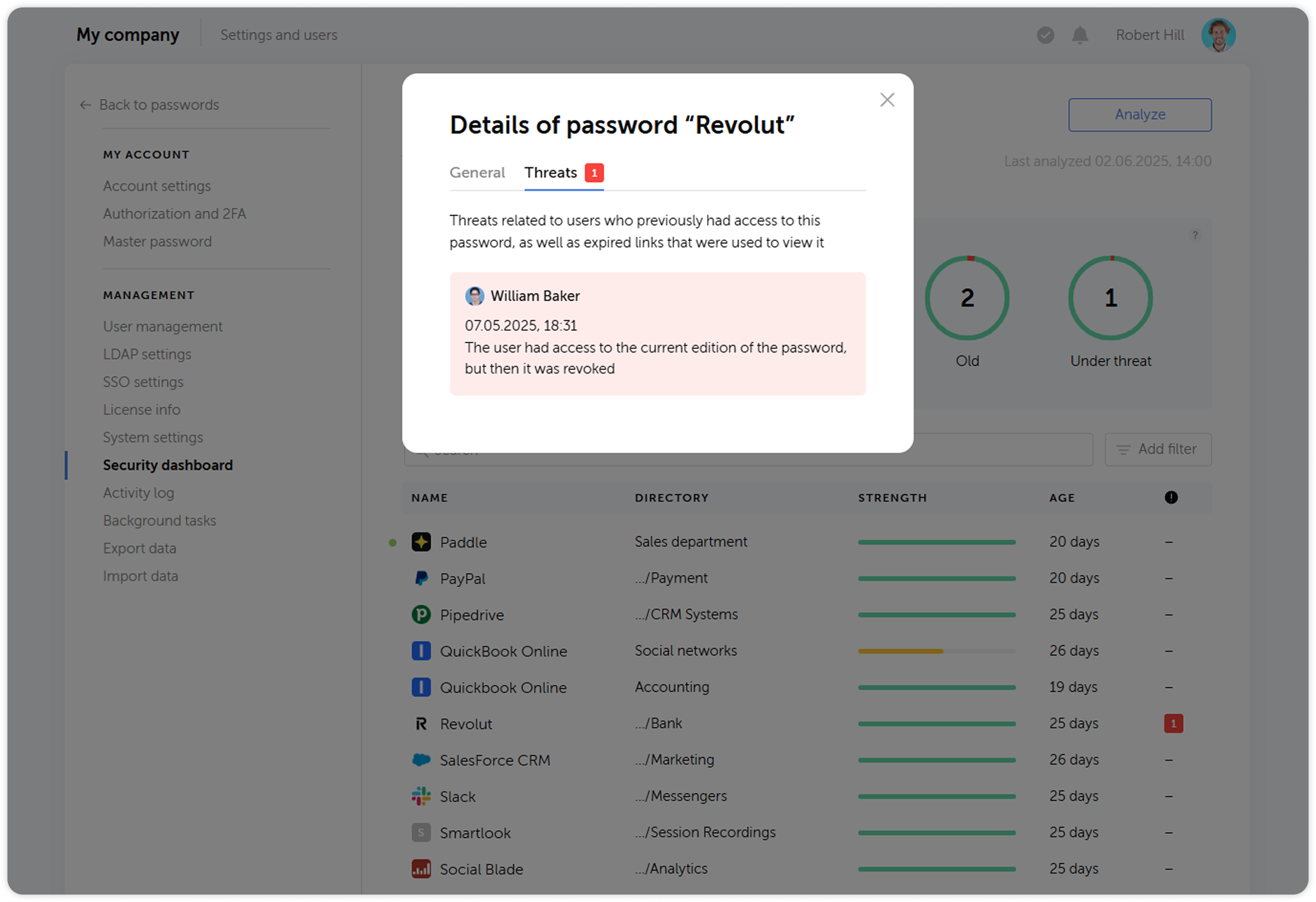1316x902 pixels.
Task: Open the Add filter control
Action: click(x=1158, y=449)
